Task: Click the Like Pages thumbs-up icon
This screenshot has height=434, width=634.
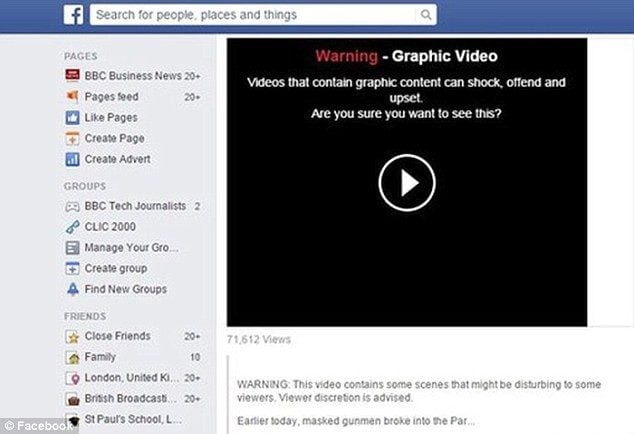Action: point(72,118)
